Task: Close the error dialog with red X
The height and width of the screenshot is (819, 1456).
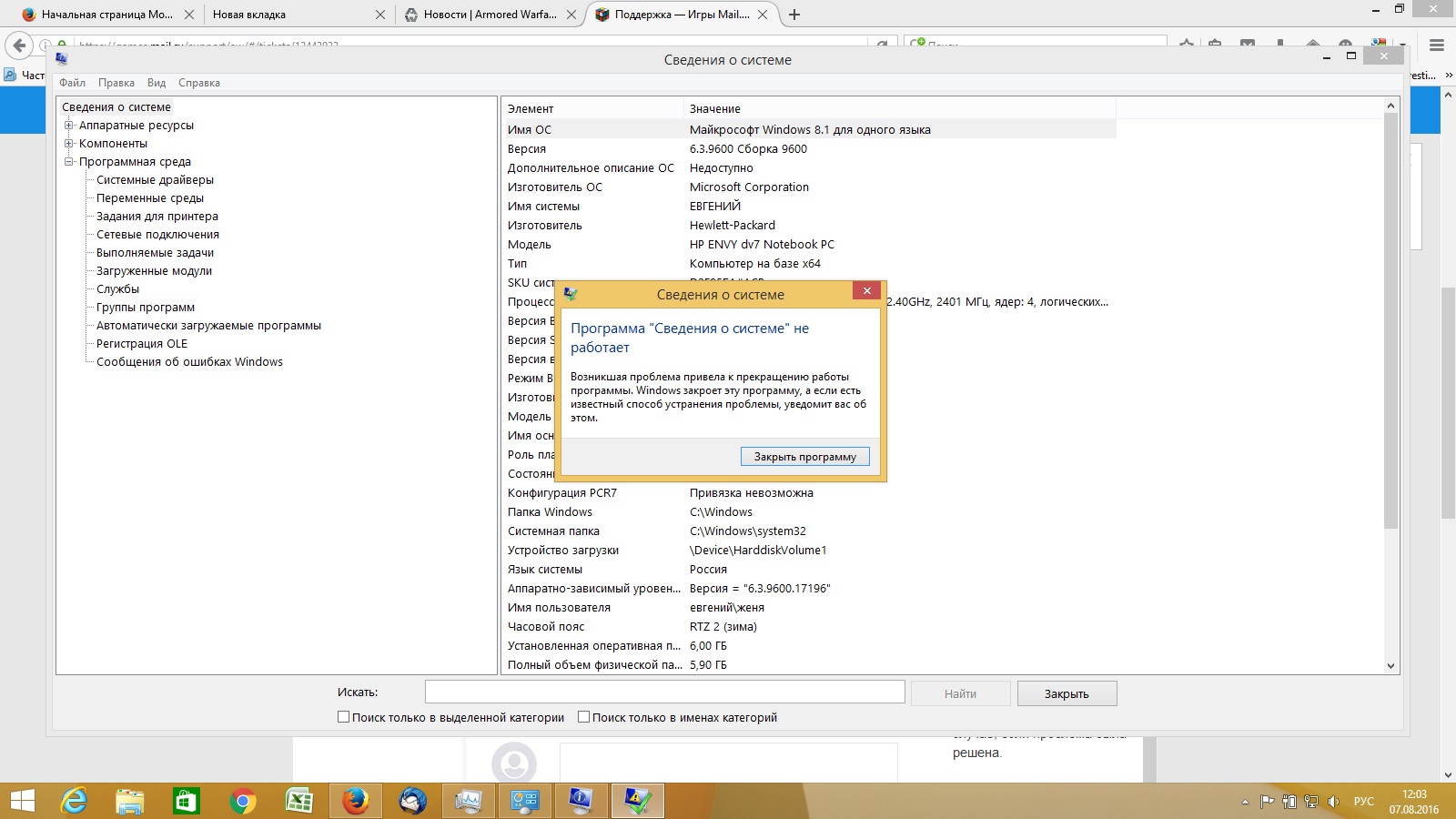Action: [867, 291]
